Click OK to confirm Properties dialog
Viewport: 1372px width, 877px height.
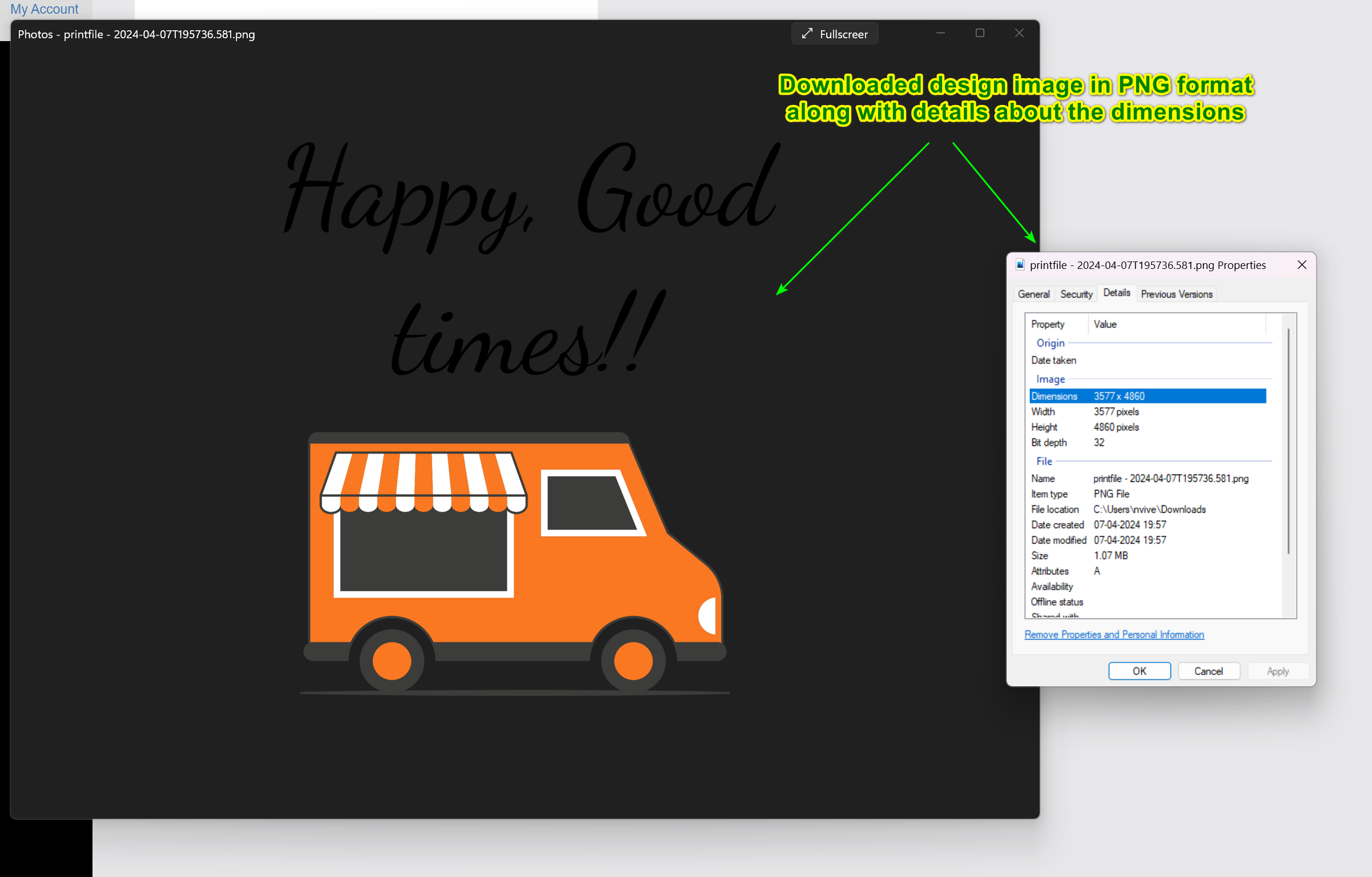(1138, 670)
